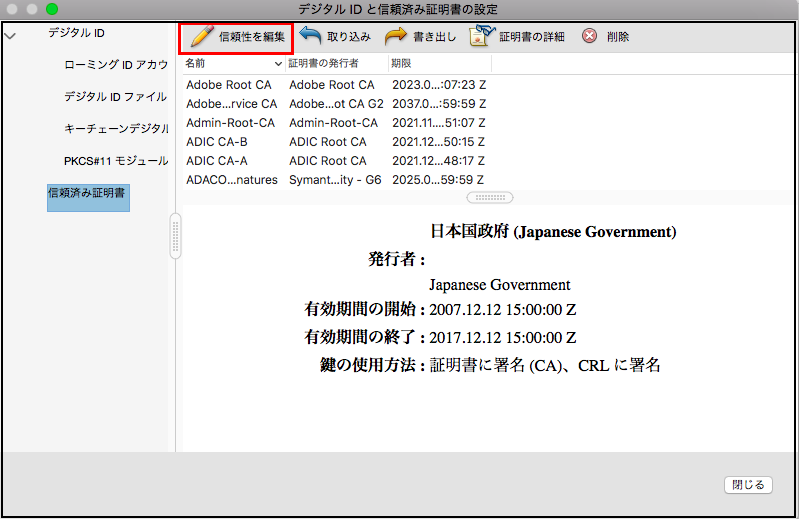This screenshot has width=799, height=519.
Task: Click the red X 削除 delete icon
Action: click(x=590, y=36)
